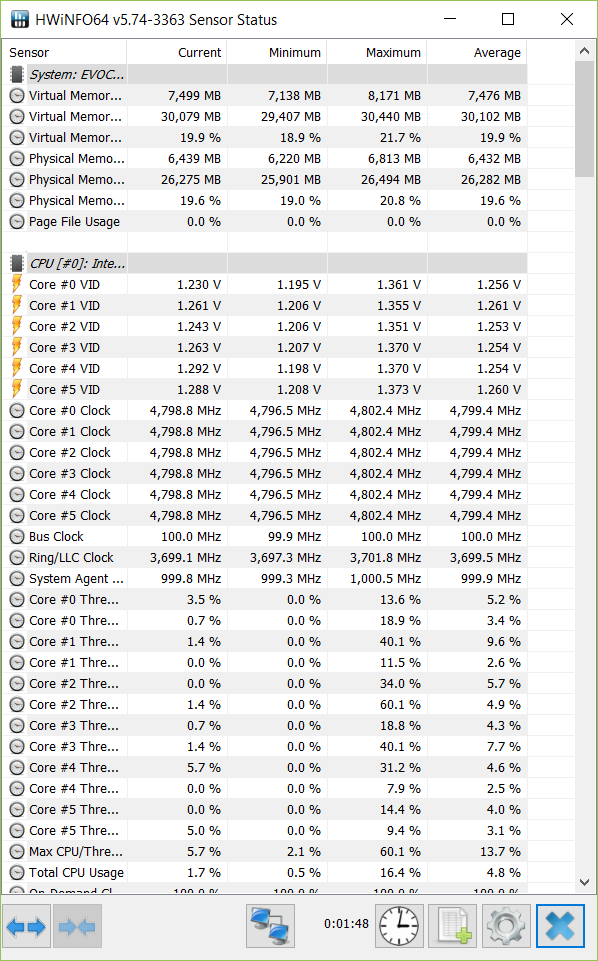Start logging with the sheet plus icon
The height and width of the screenshot is (961, 598).
click(x=452, y=926)
